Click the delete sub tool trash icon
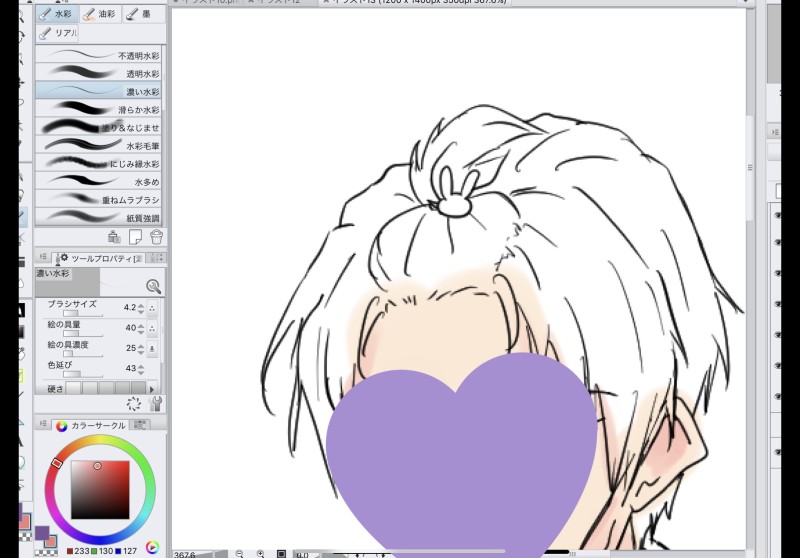This screenshot has width=800, height=558. (x=156, y=237)
